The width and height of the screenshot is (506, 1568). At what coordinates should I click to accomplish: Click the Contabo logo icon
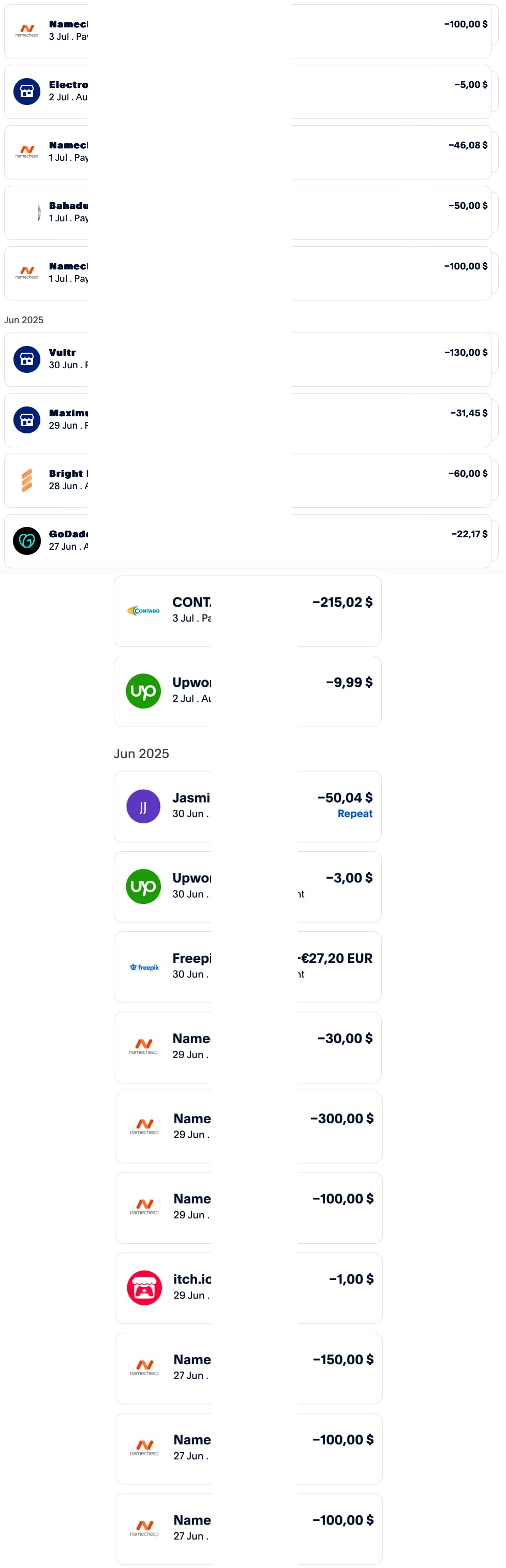143,611
